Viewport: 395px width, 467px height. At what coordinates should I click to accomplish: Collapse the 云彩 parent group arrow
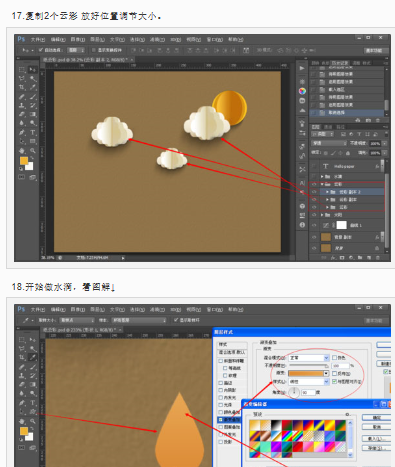(322, 184)
